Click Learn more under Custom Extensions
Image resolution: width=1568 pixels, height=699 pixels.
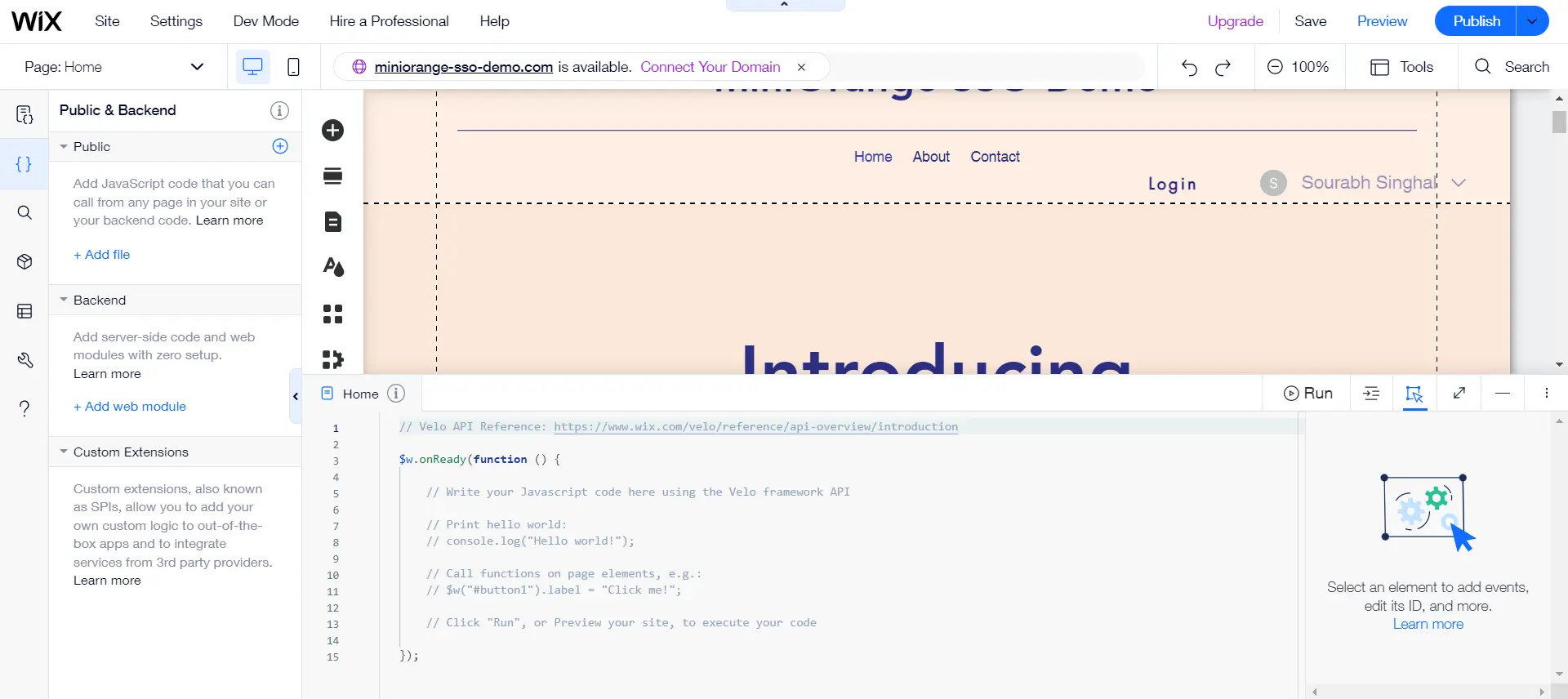click(x=107, y=581)
